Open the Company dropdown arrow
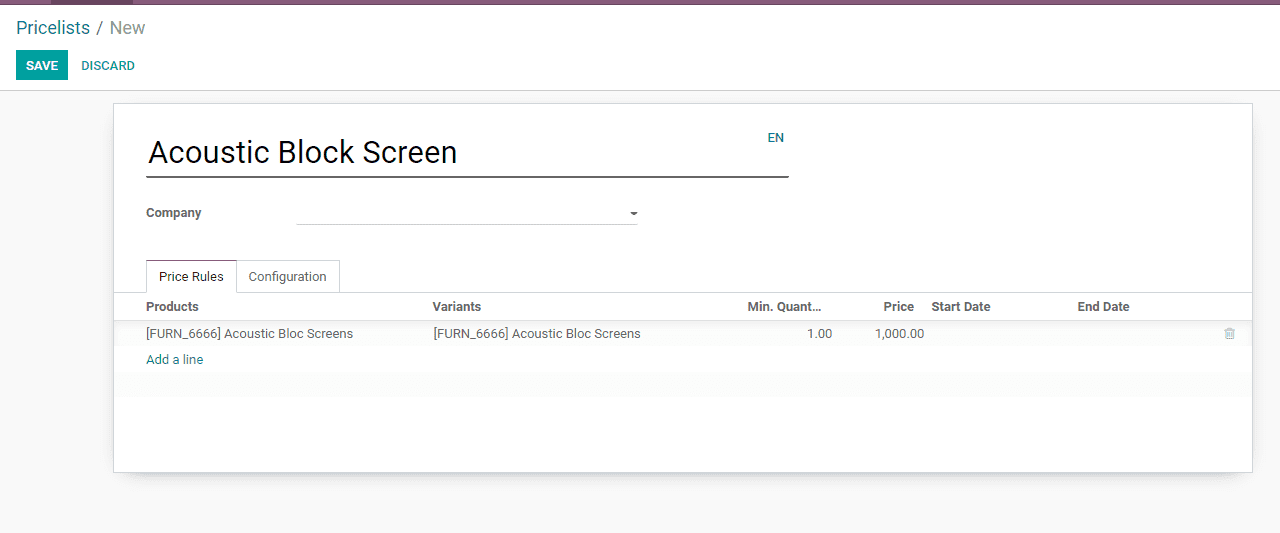Screen dimensions: 1280x533 [633, 214]
